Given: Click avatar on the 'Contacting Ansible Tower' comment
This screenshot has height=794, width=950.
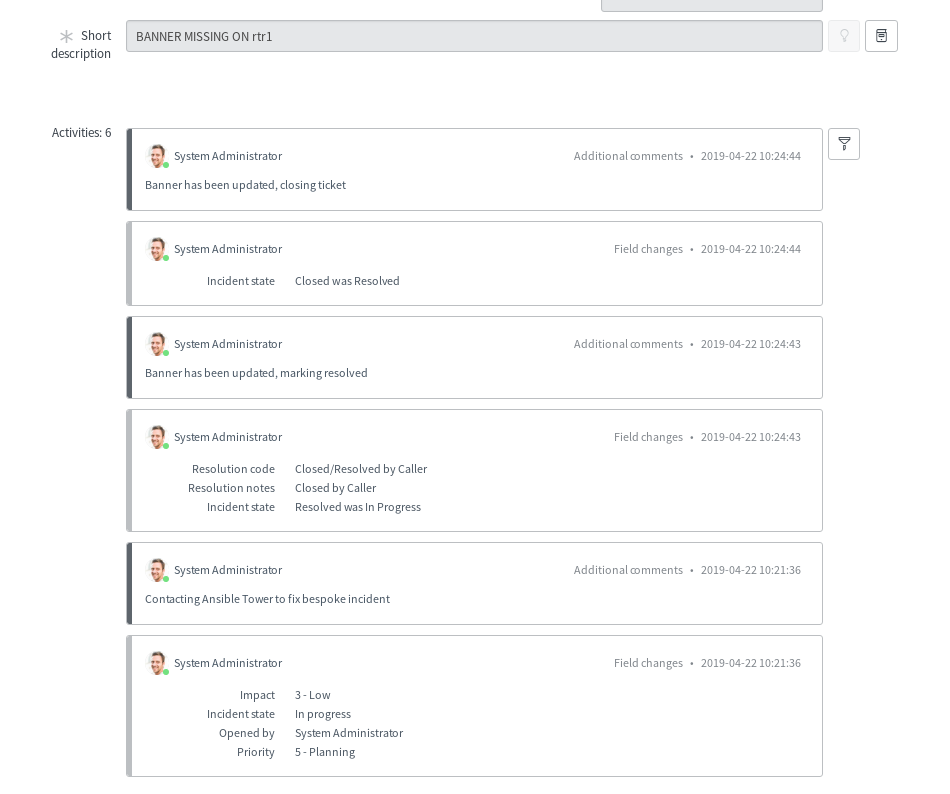Looking at the screenshot, I should coord(157,570).
